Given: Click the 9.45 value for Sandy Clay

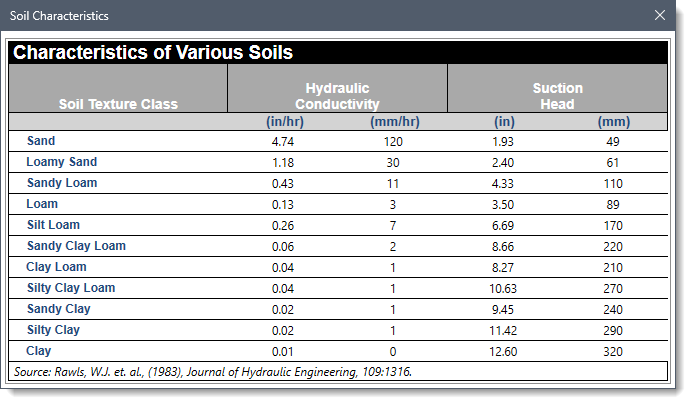Looking at the screenshot, I should 503,310.
